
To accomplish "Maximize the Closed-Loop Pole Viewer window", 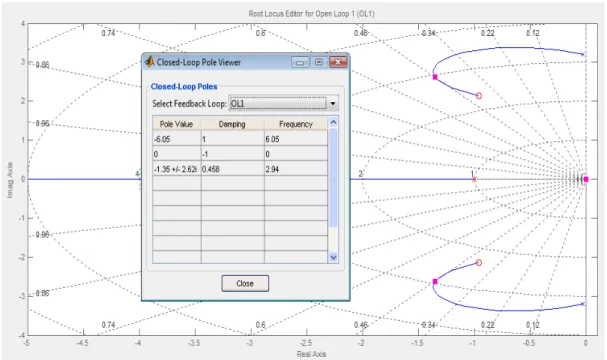I will tap(319, 62).
